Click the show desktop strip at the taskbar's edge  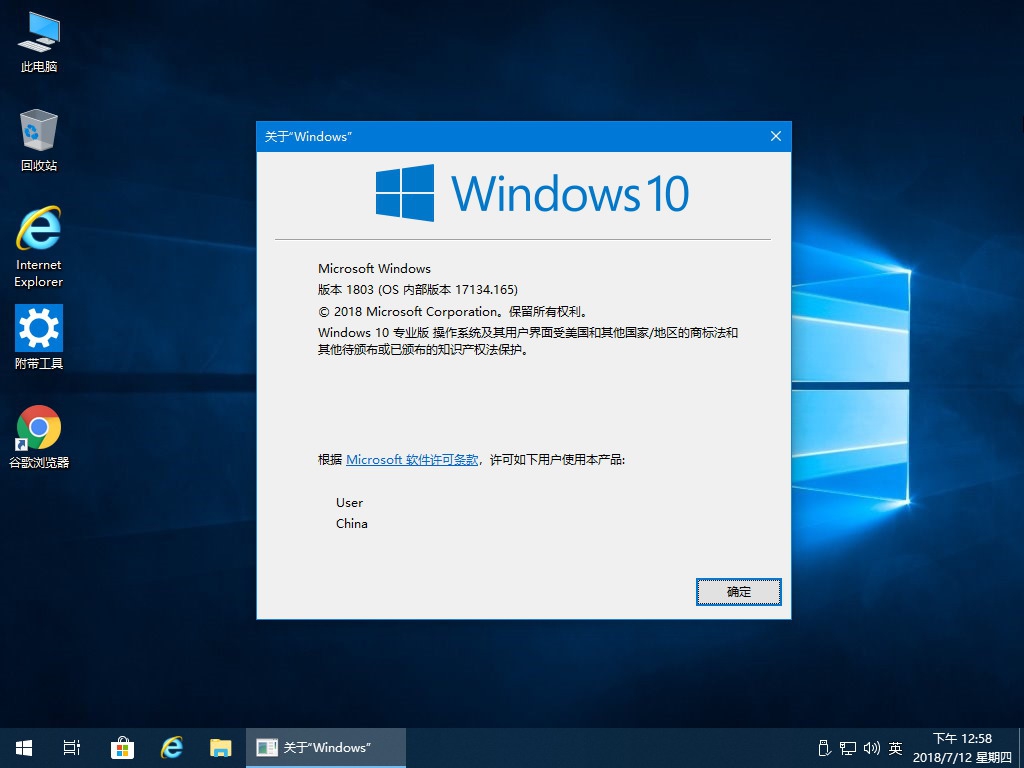(x=1020, y=748)
